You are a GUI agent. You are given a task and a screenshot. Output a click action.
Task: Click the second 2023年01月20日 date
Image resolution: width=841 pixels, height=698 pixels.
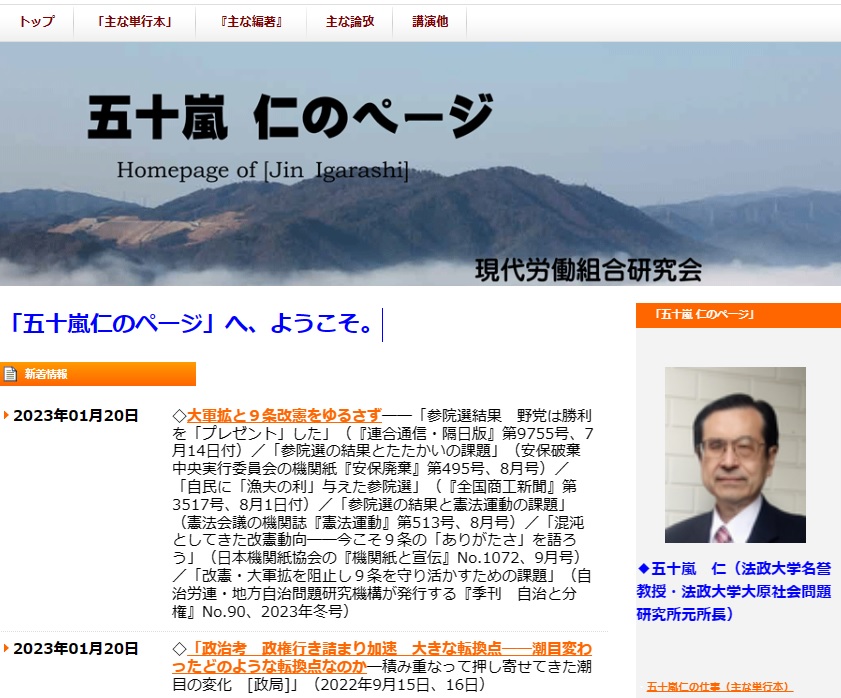pyautogui.click(x=76, y=648)
